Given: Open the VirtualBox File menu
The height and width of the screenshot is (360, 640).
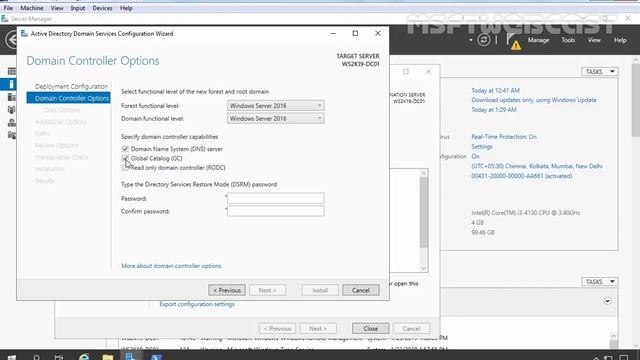Looking at the screenshot, I should point(8,8).
